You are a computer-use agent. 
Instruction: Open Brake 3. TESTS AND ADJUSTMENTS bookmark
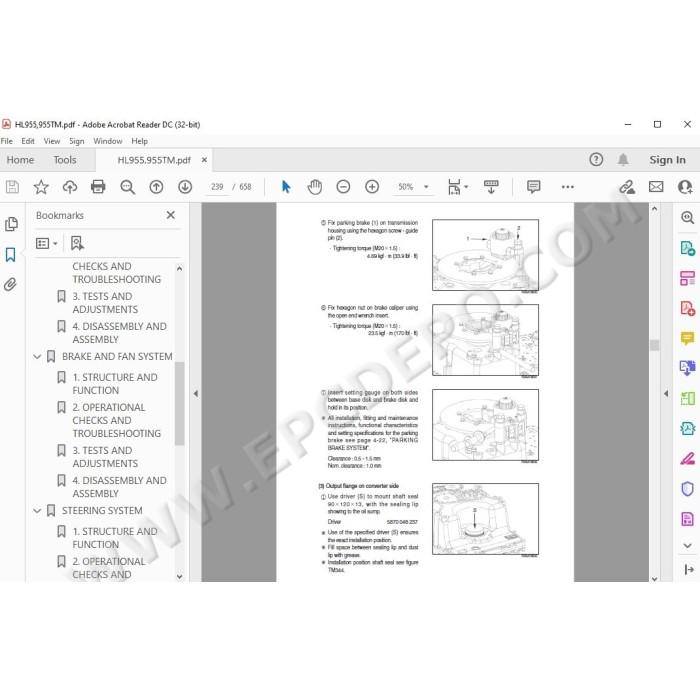click(x=105, y=457)
